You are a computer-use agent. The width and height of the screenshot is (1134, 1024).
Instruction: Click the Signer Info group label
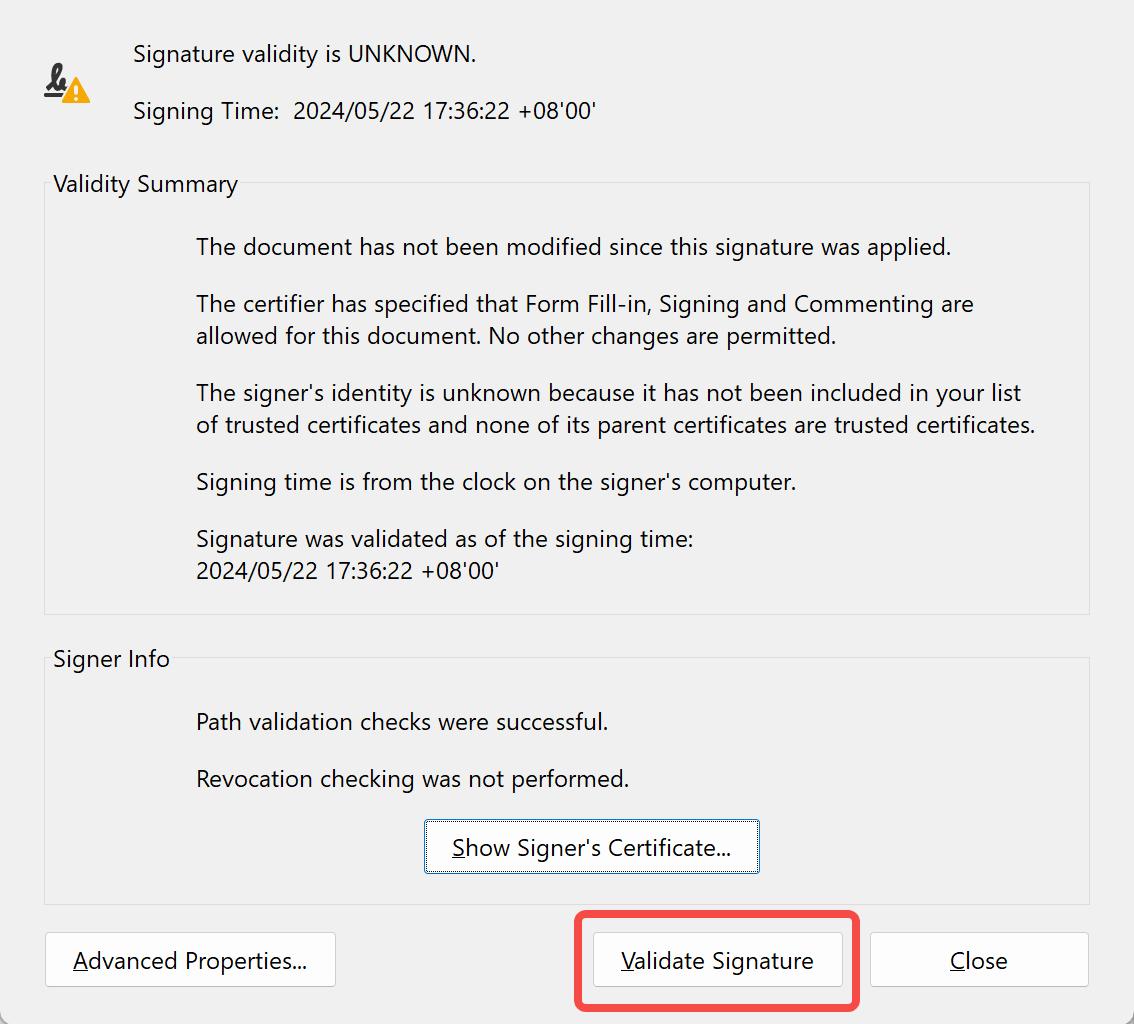click(111, 659)
